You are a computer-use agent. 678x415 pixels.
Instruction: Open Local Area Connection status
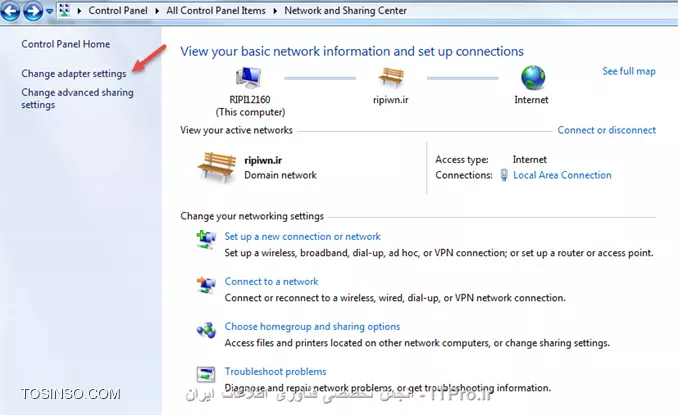click(x=562, y=175)
